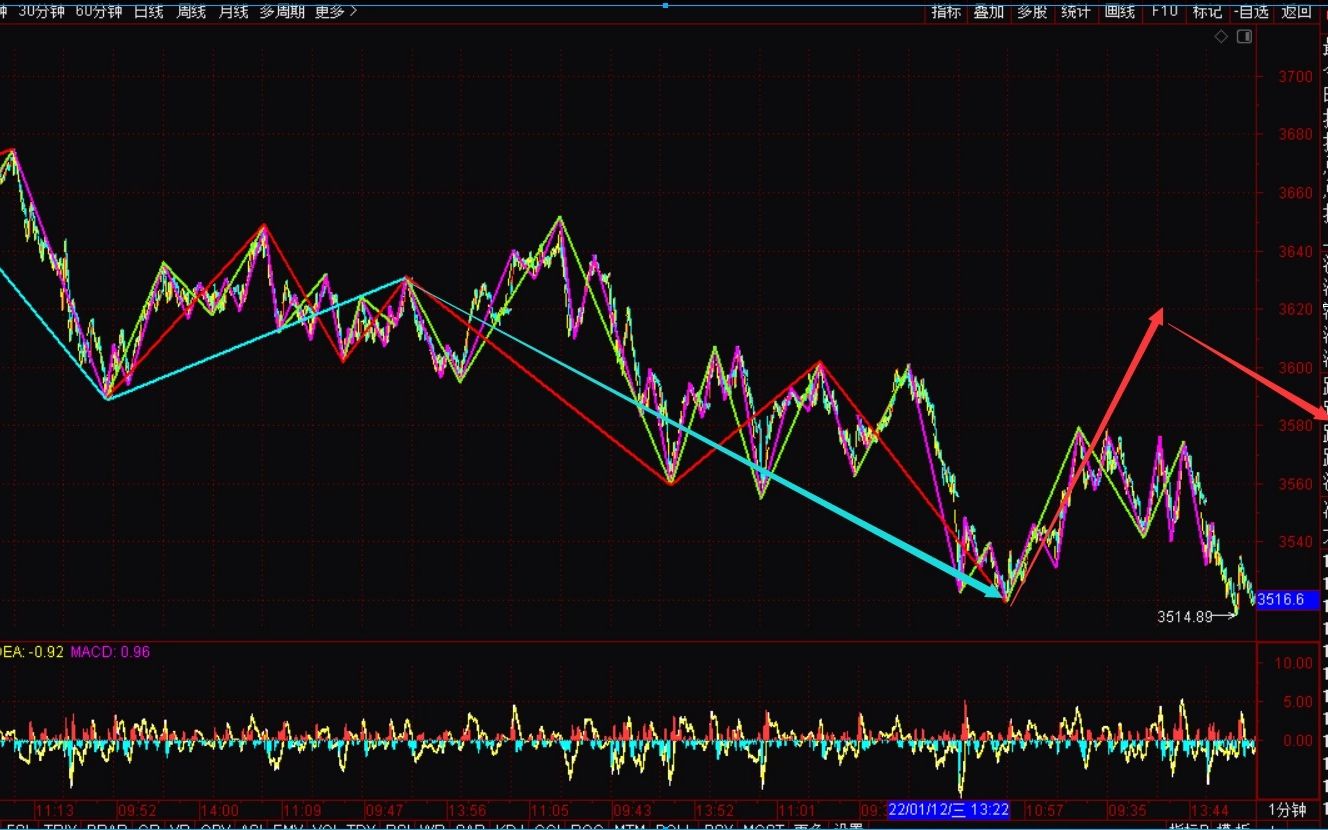The image size is (1328, 830).
Task: Click the diamond icon above the price axis
Action: 1221,37
